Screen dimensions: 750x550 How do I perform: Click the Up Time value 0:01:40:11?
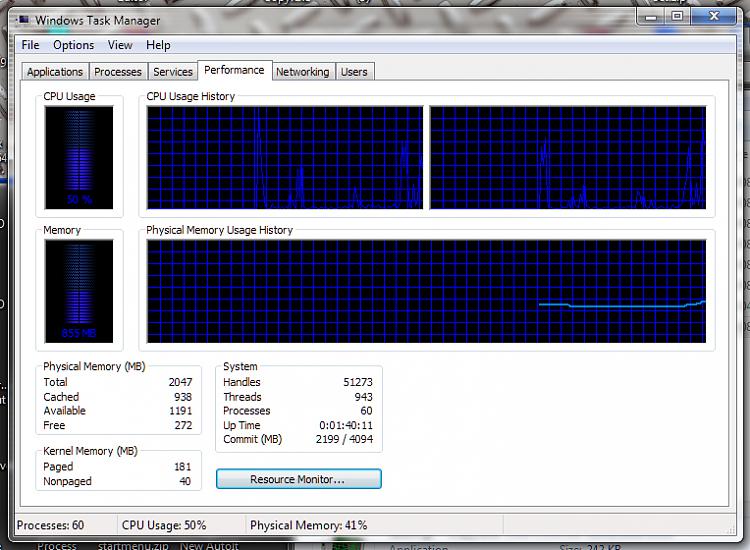pos(346,425)
